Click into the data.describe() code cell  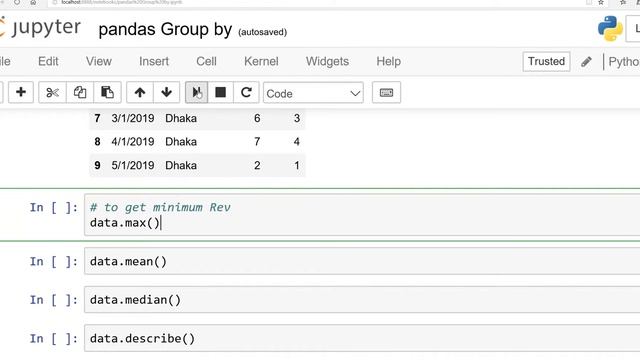pos(362,338)
